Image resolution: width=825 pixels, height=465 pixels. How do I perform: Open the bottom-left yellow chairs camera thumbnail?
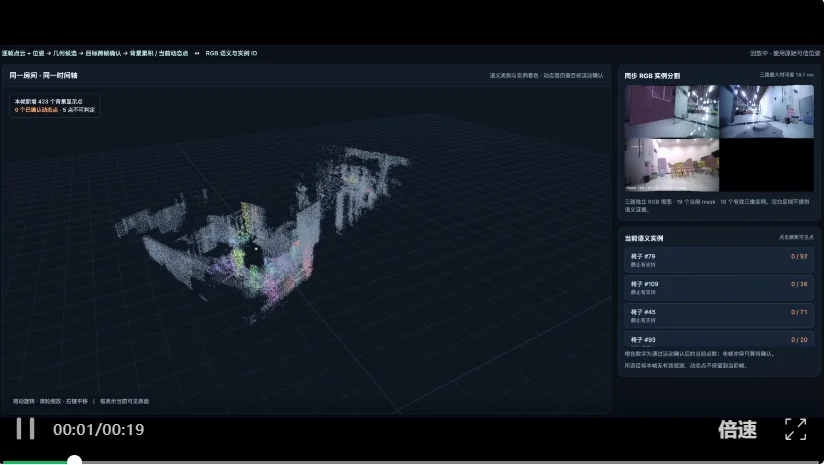671,165
